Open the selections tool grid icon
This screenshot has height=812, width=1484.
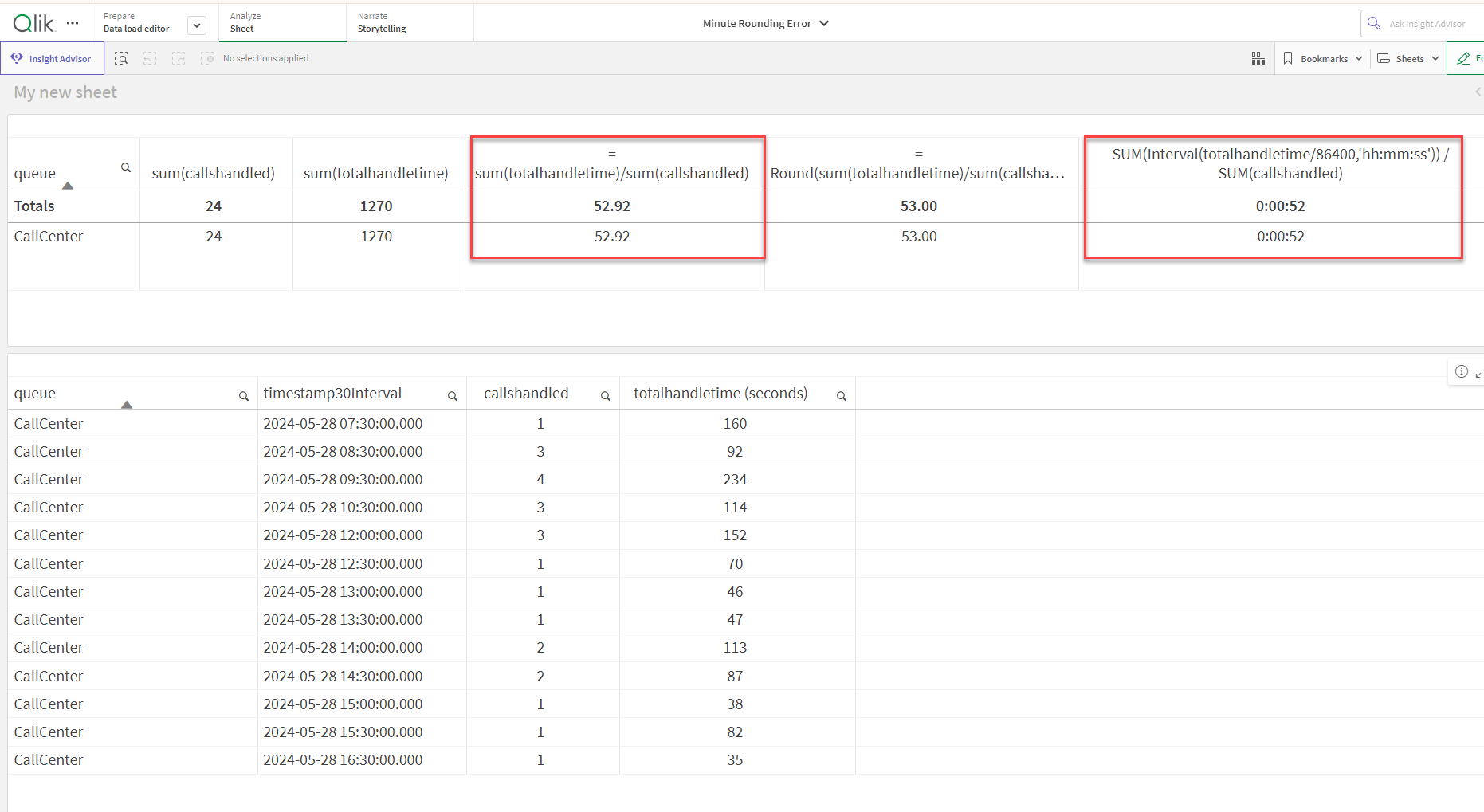click(x=1258, y=58)
